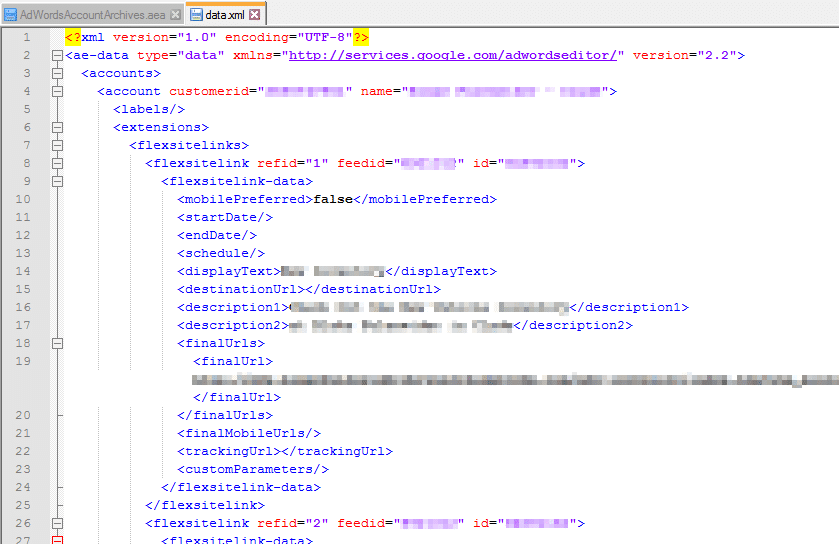Click the <finalUrl> opening tag
Viewport: 839px width, 544px height.
(x=233, y=361)
